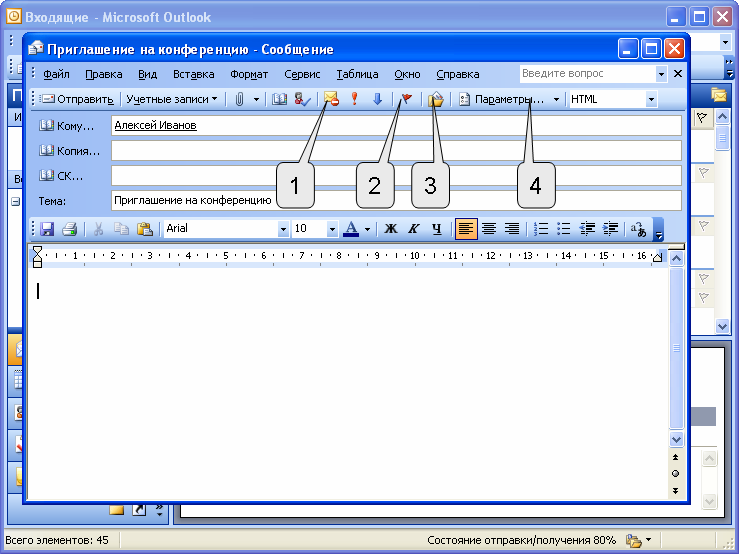The width and height of the screenshot is (739, 554).
Task: Toggle bold Ж formatting
Action: pyautogui.click(x=390, y=229)
